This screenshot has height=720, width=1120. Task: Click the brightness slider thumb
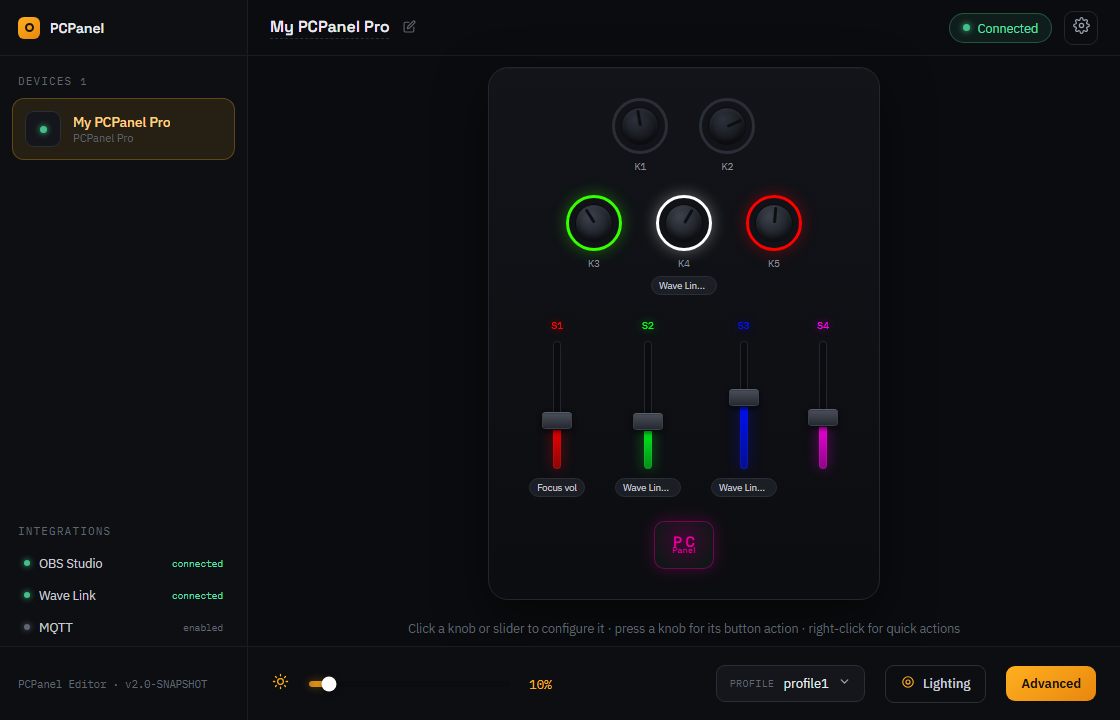tap(329, 684)
